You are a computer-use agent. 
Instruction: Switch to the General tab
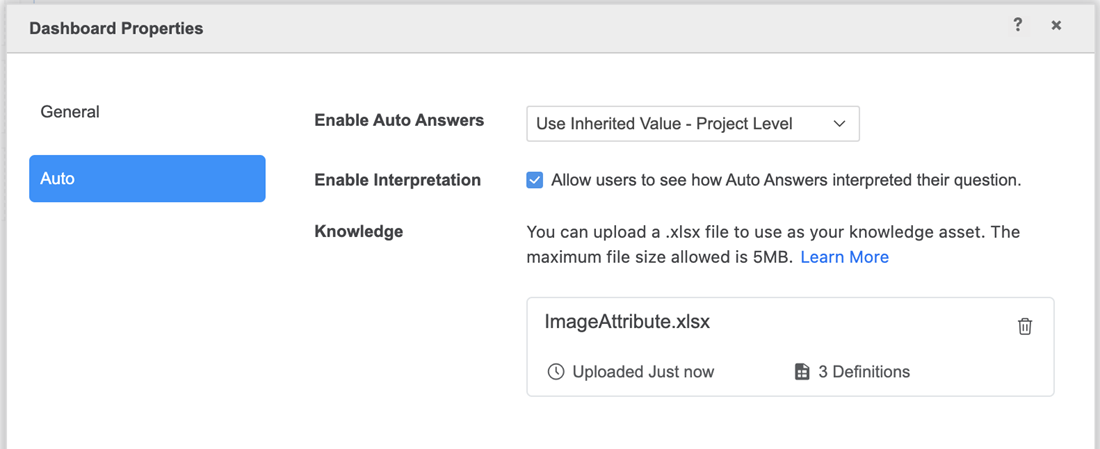point(70,112)
